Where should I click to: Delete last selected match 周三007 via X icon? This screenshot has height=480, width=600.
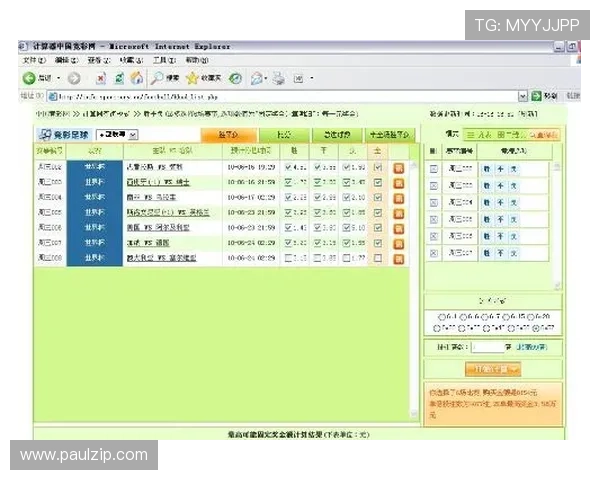[x=434, y=253]
